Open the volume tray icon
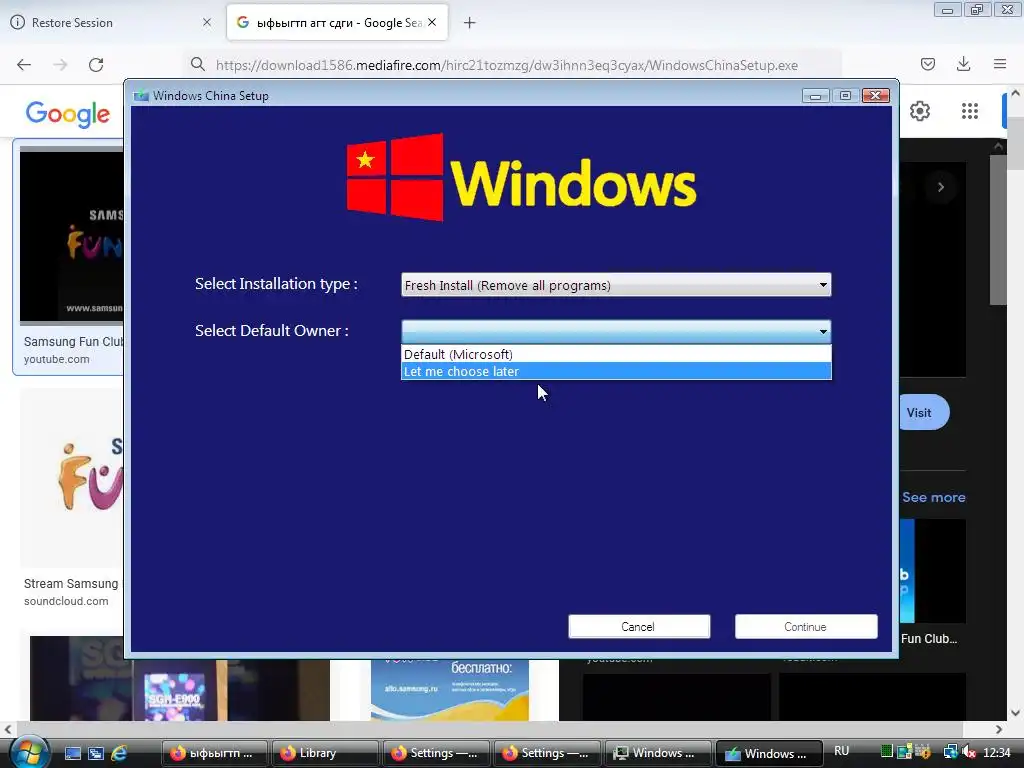The width and height of the screenshot is (1024, 768). 969,752
